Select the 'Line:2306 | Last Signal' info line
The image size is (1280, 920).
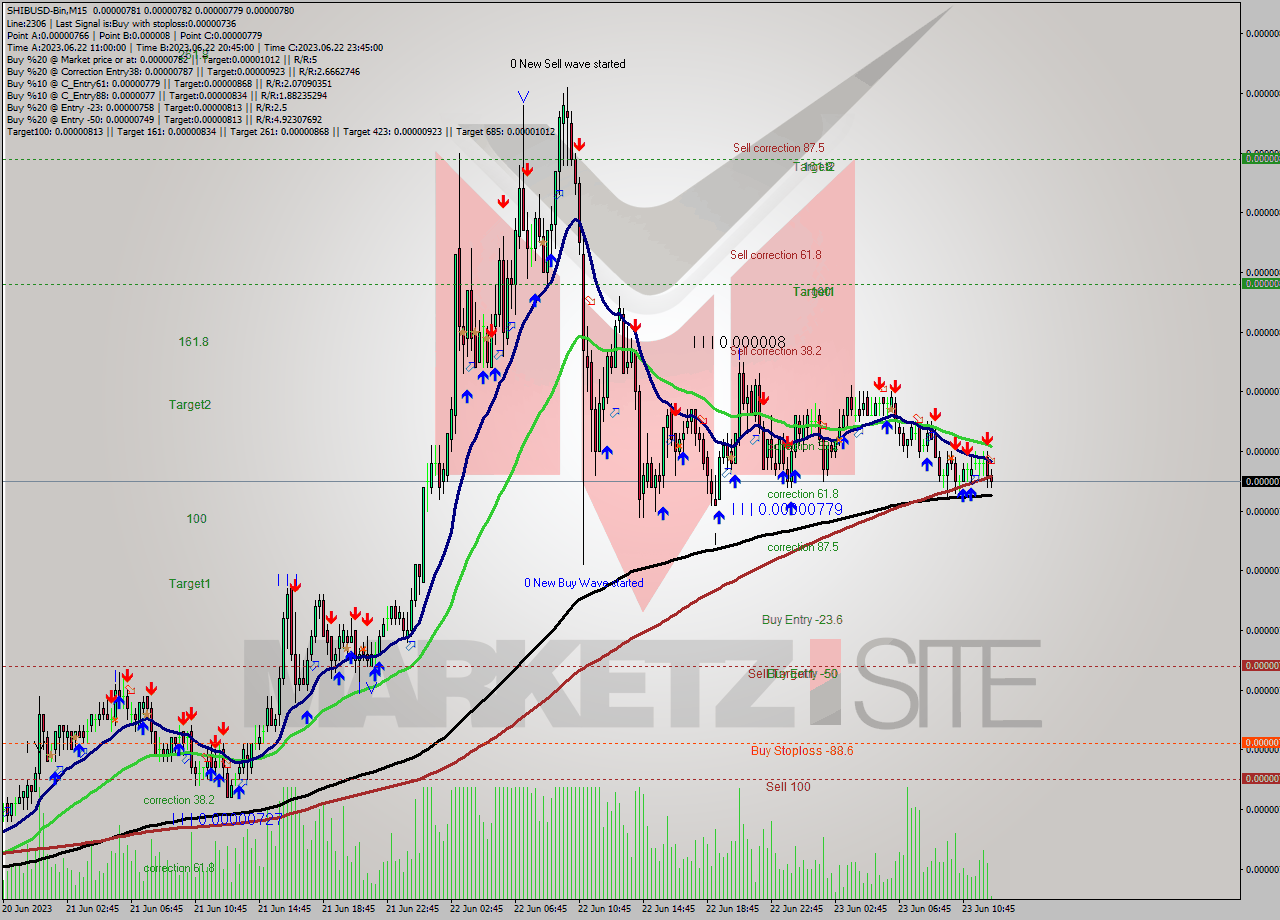tap(121, 23)
